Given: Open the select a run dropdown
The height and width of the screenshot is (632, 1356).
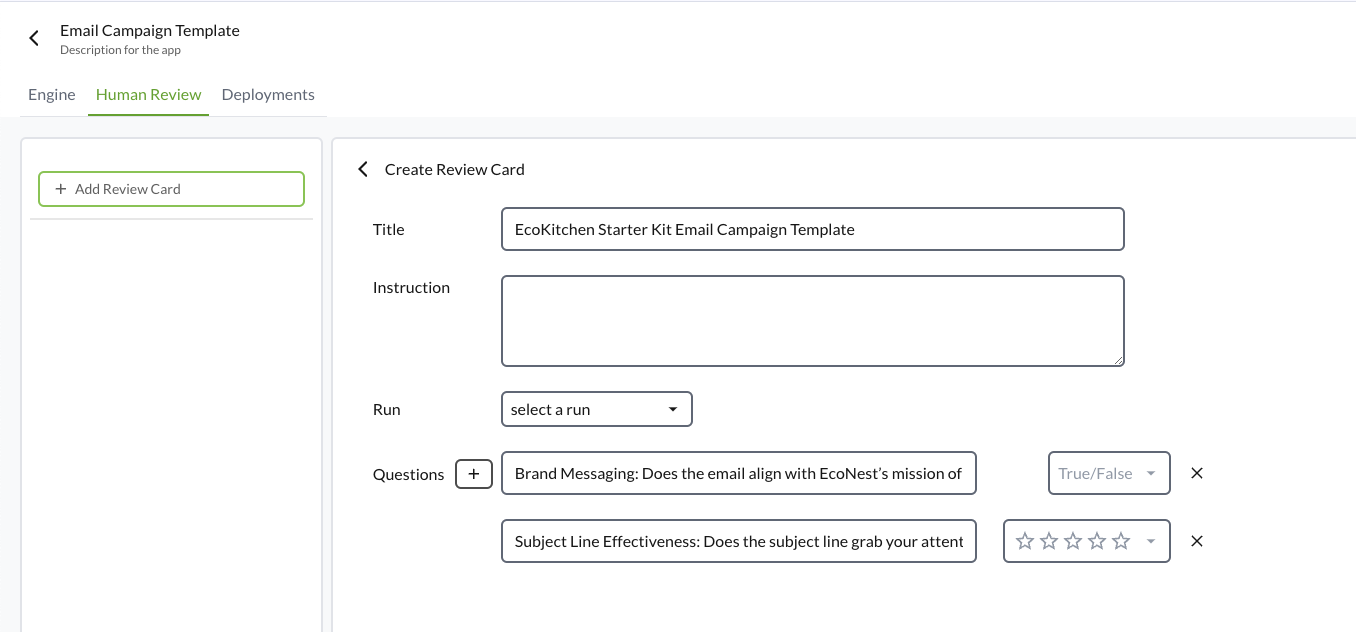Looking at the screenshot, I should pos(597,409).
